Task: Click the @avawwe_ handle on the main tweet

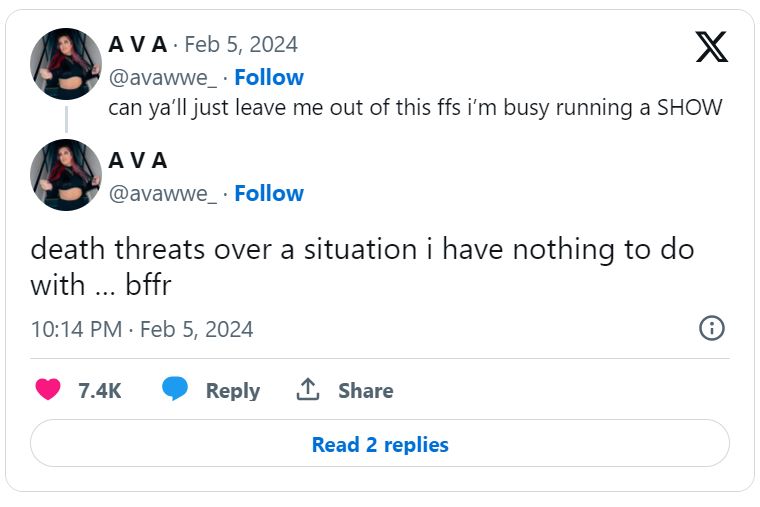Action: (x=162, y=193)
